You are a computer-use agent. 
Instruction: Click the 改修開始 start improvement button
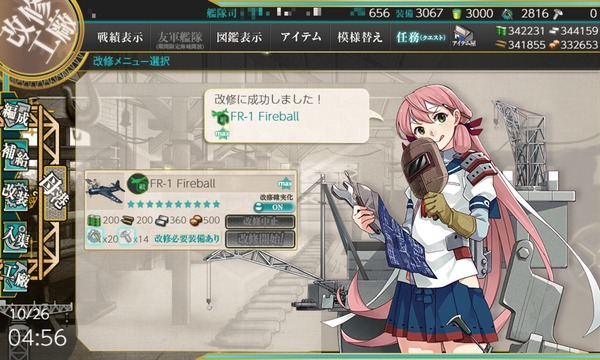tap(260, 239)
